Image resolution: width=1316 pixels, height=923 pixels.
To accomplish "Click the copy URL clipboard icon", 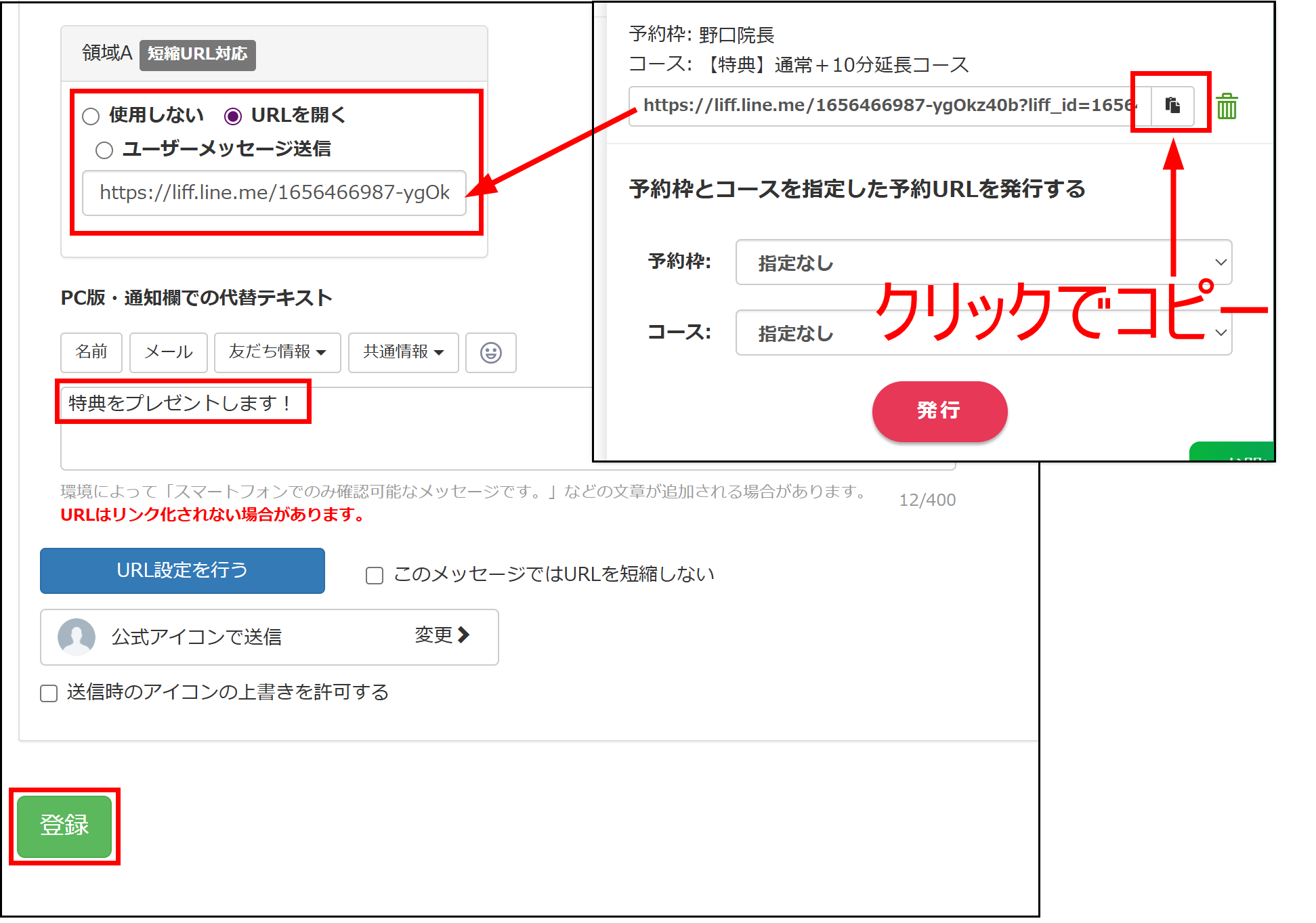I will (x=1172, y=106).
